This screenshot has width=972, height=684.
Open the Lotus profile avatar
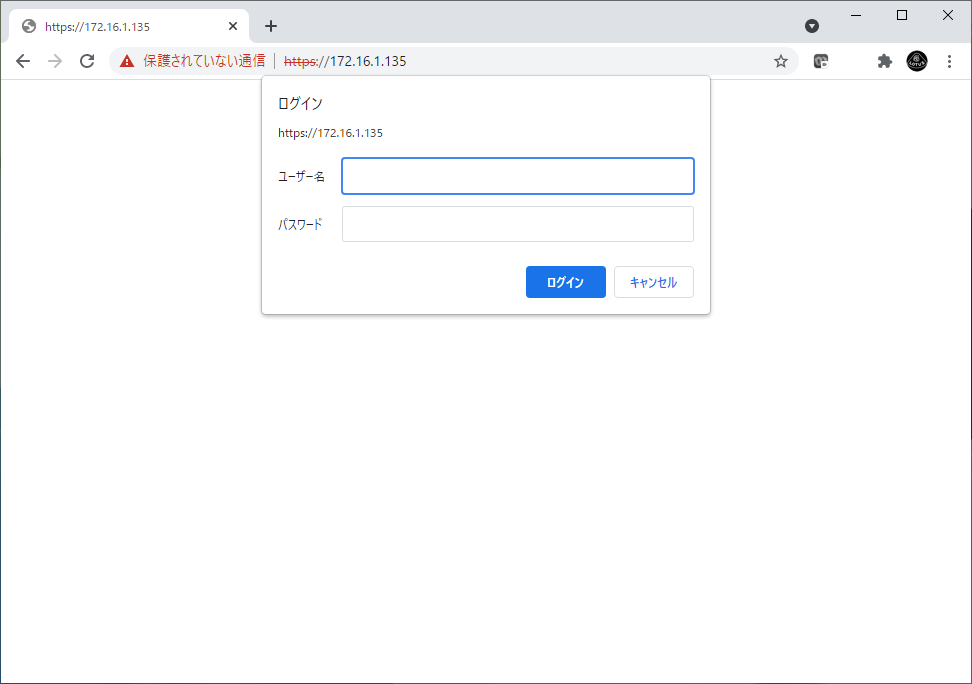[917, 61]
